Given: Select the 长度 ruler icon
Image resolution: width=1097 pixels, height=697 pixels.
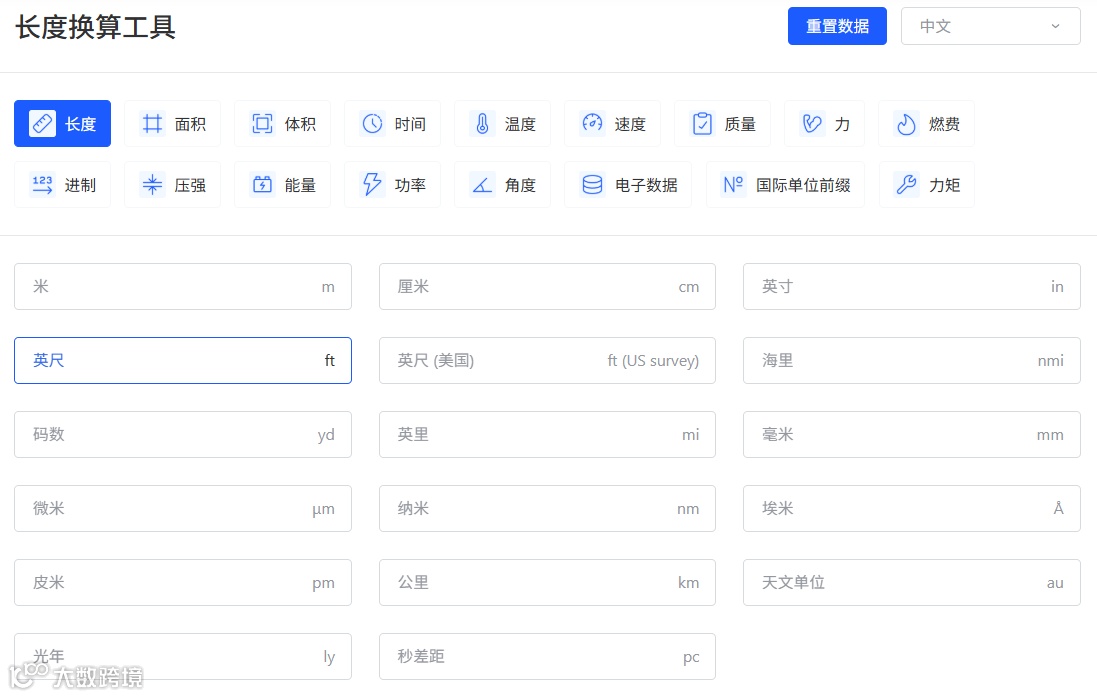Looking at the screenshot, I should point(42,124).
